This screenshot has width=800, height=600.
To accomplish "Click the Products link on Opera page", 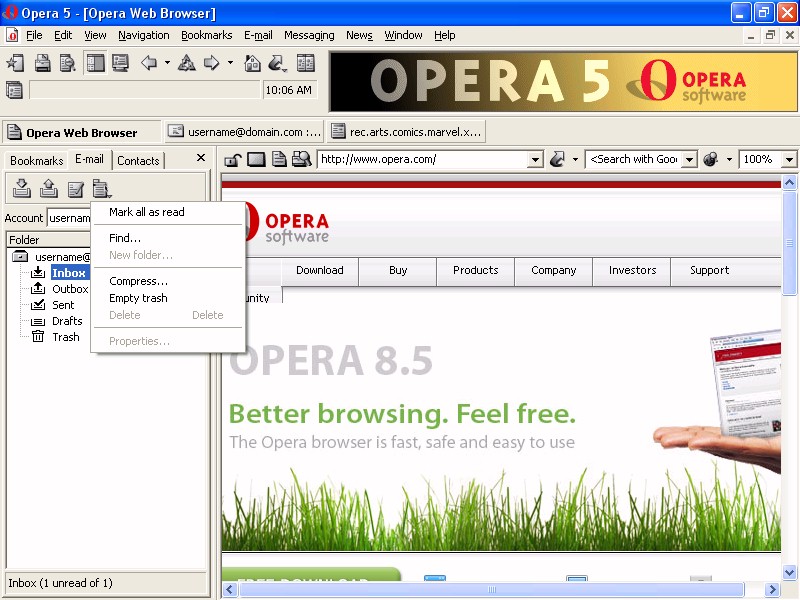I will 476,270.
